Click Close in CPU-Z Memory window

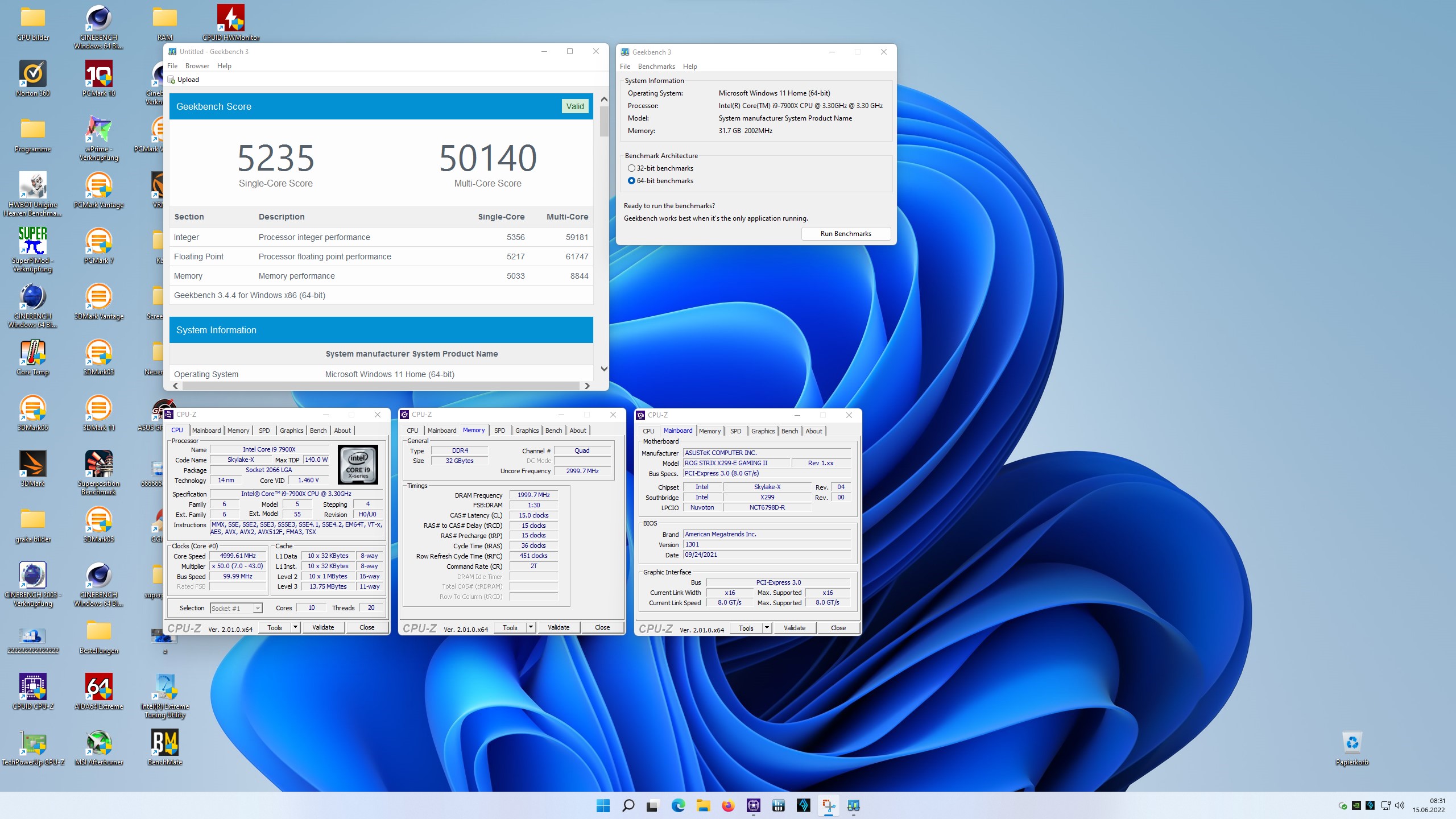point(602,627)
